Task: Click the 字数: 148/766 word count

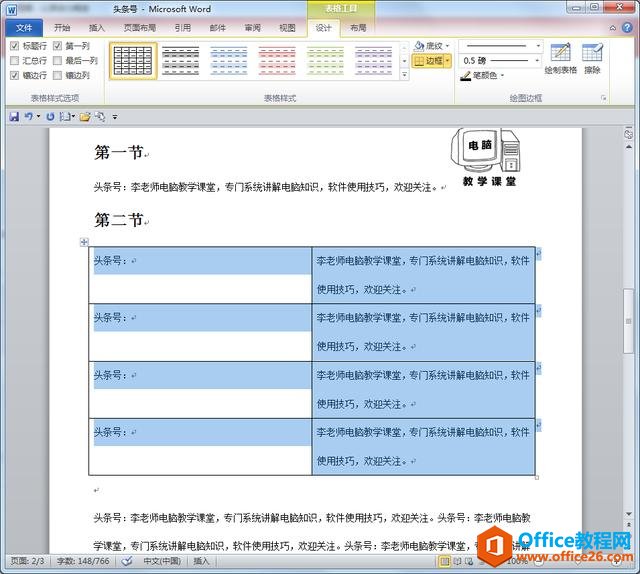Action: [x=83, y=561]
